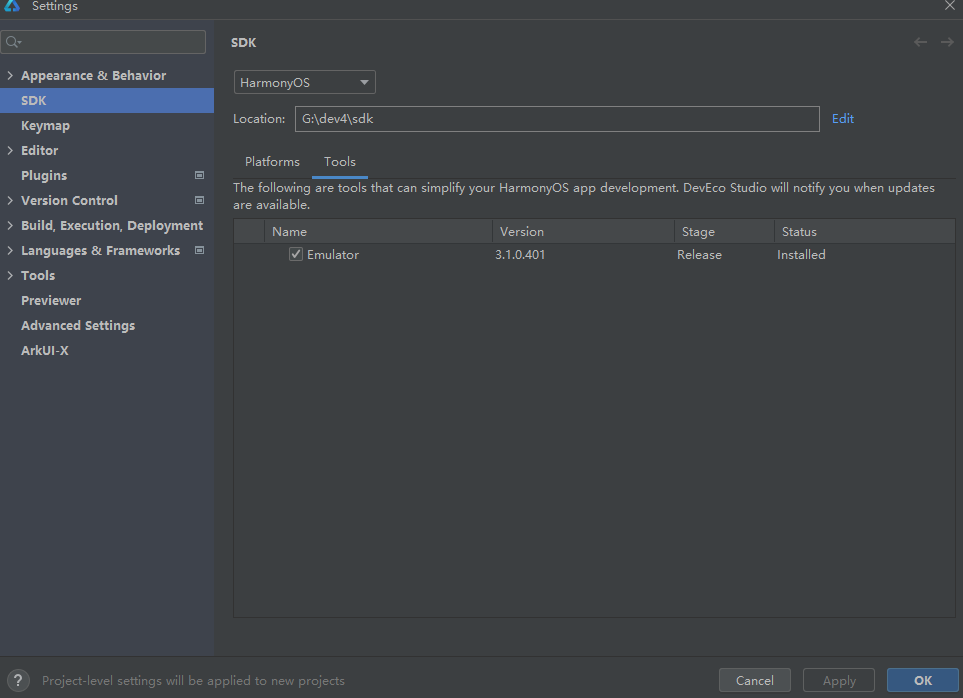Viewport: 963px width, 698px height.
Task: Open ArkUI-X settings
Action: click(45, 351)
